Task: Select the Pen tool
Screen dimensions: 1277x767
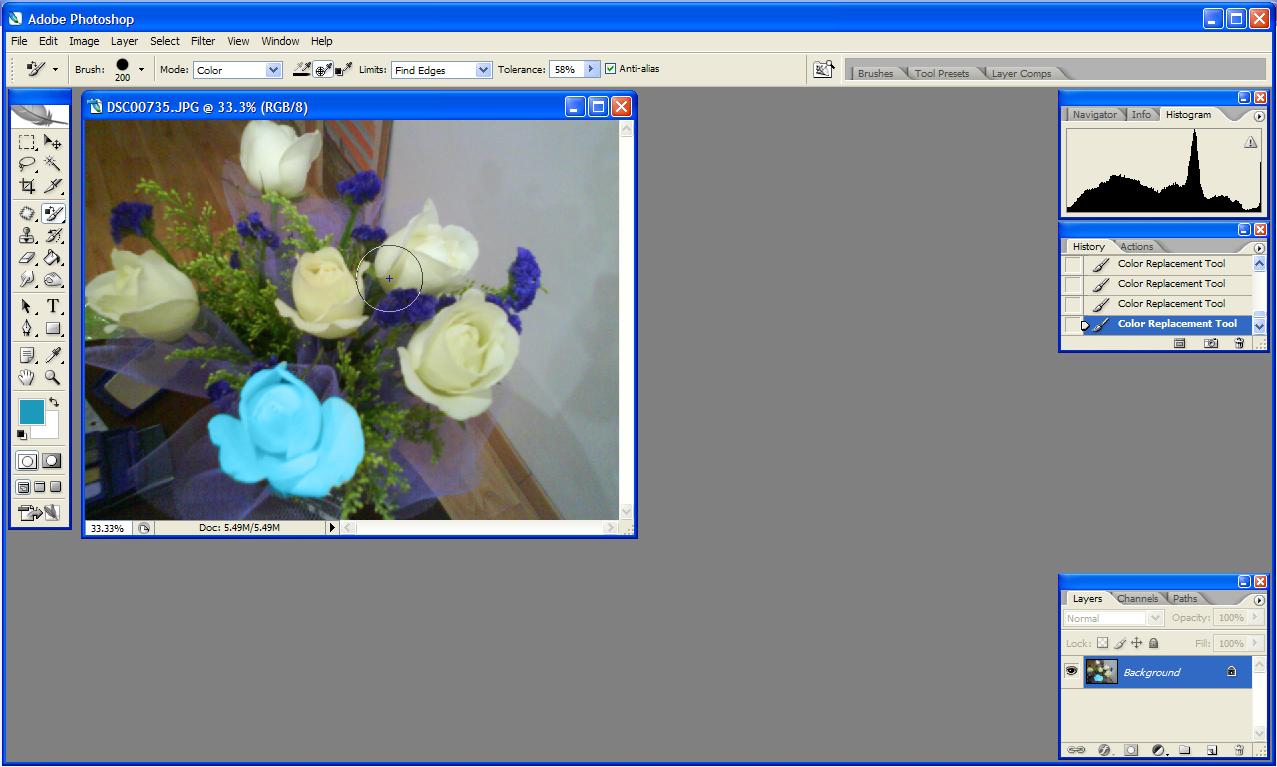Action: (x=27, y=328)
